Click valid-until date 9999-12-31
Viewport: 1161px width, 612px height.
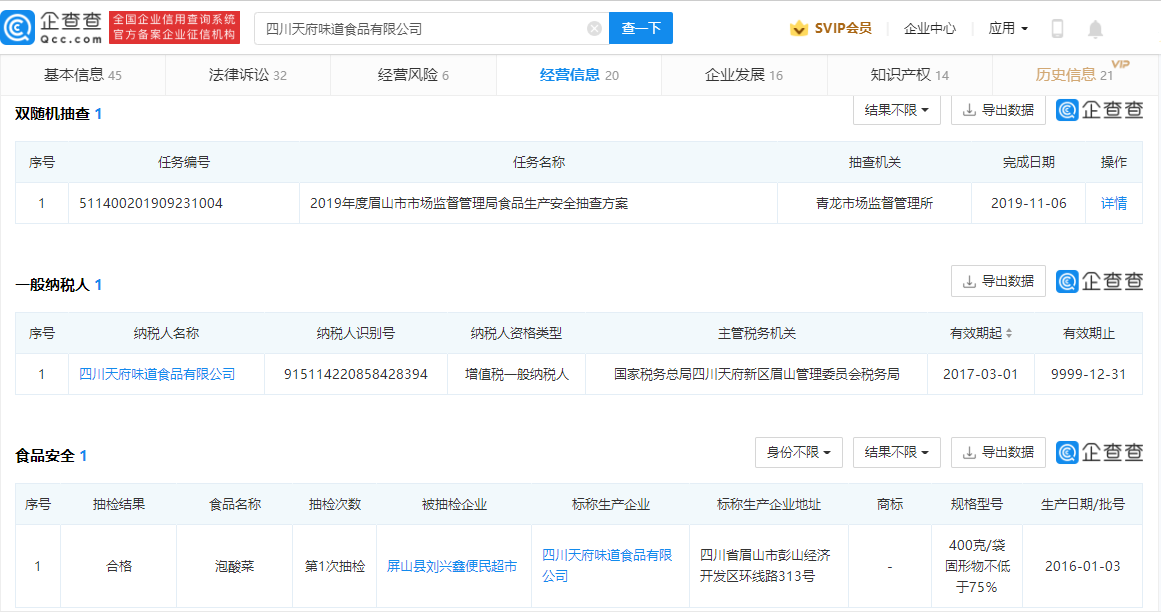[1088, 374]
